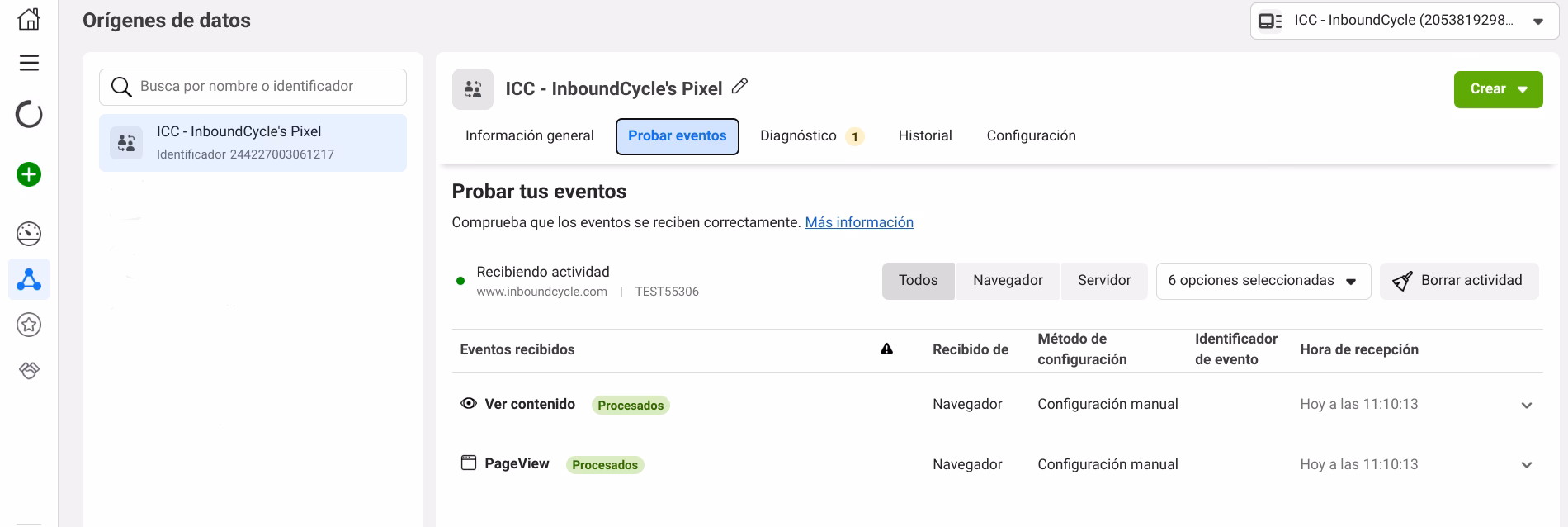Open the ICC - InboundCycle account selector
Screen dimensions: 1568x527
tap(1405, 21)
